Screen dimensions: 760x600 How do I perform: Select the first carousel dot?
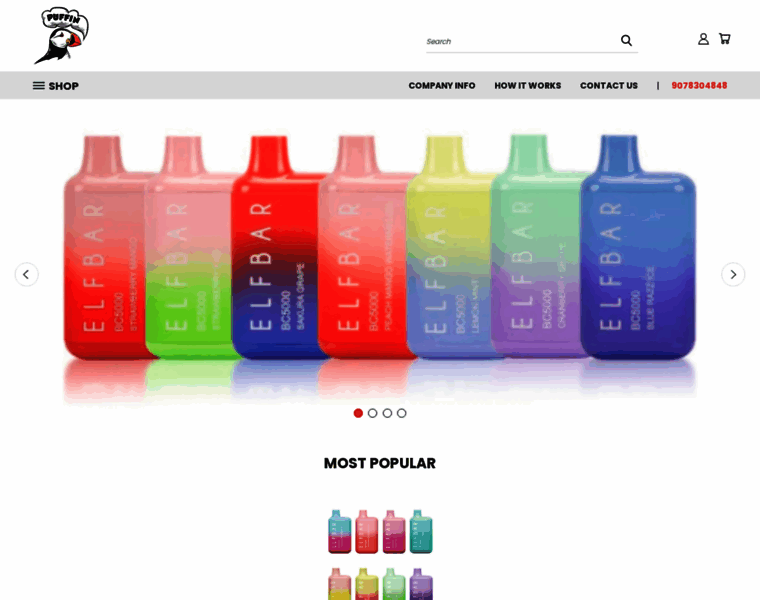358,413
